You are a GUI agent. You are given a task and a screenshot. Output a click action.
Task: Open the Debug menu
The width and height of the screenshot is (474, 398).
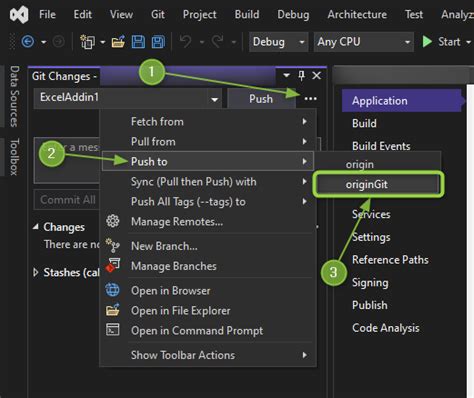coord(293,15)
